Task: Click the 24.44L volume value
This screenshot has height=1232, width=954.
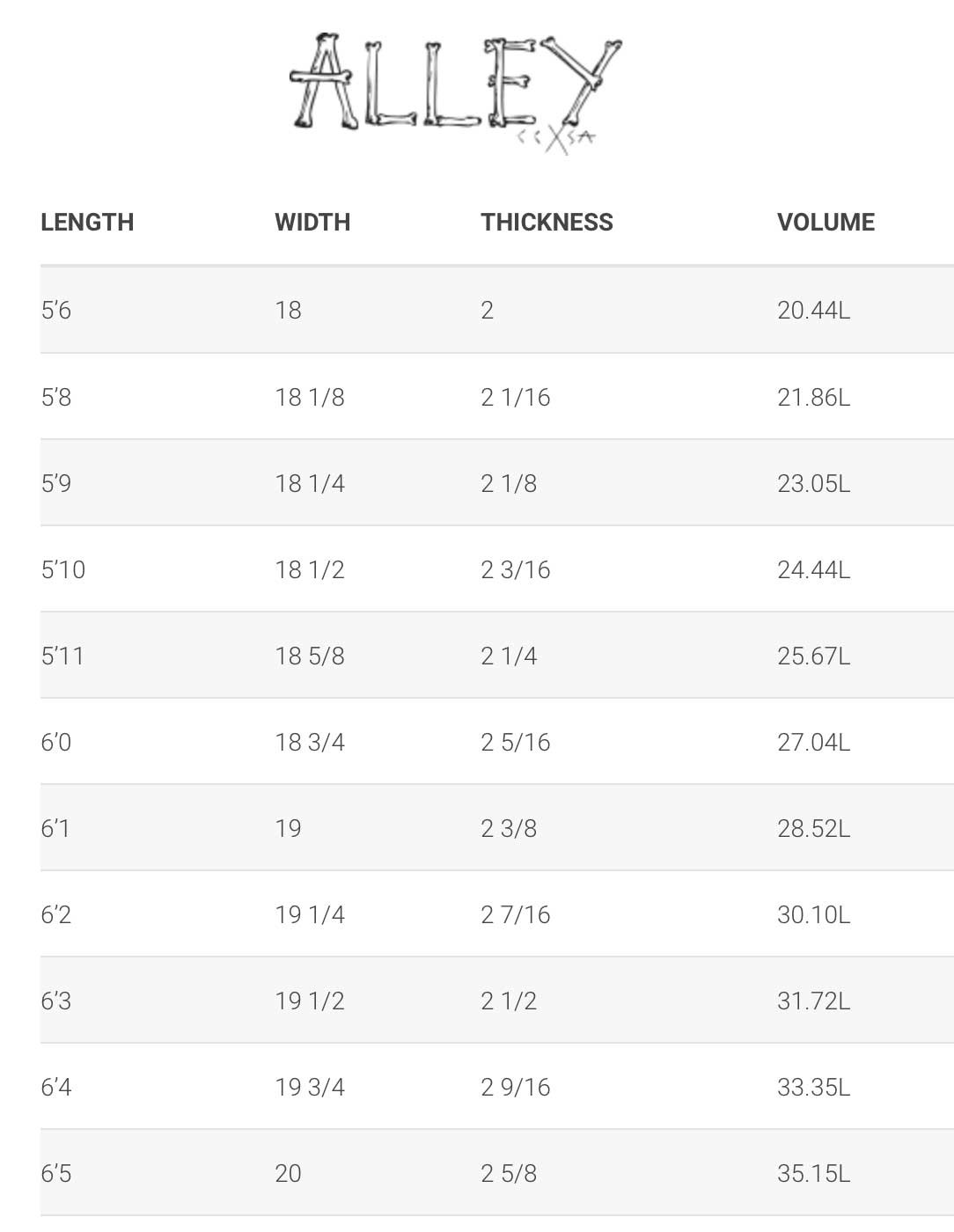Action: 813,569
